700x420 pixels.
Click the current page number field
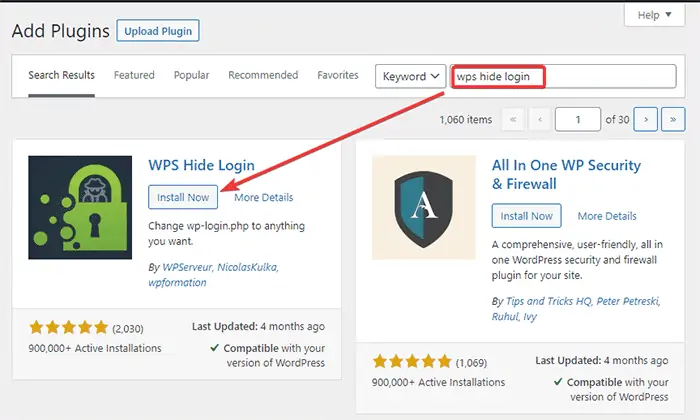tap(578, 119)
